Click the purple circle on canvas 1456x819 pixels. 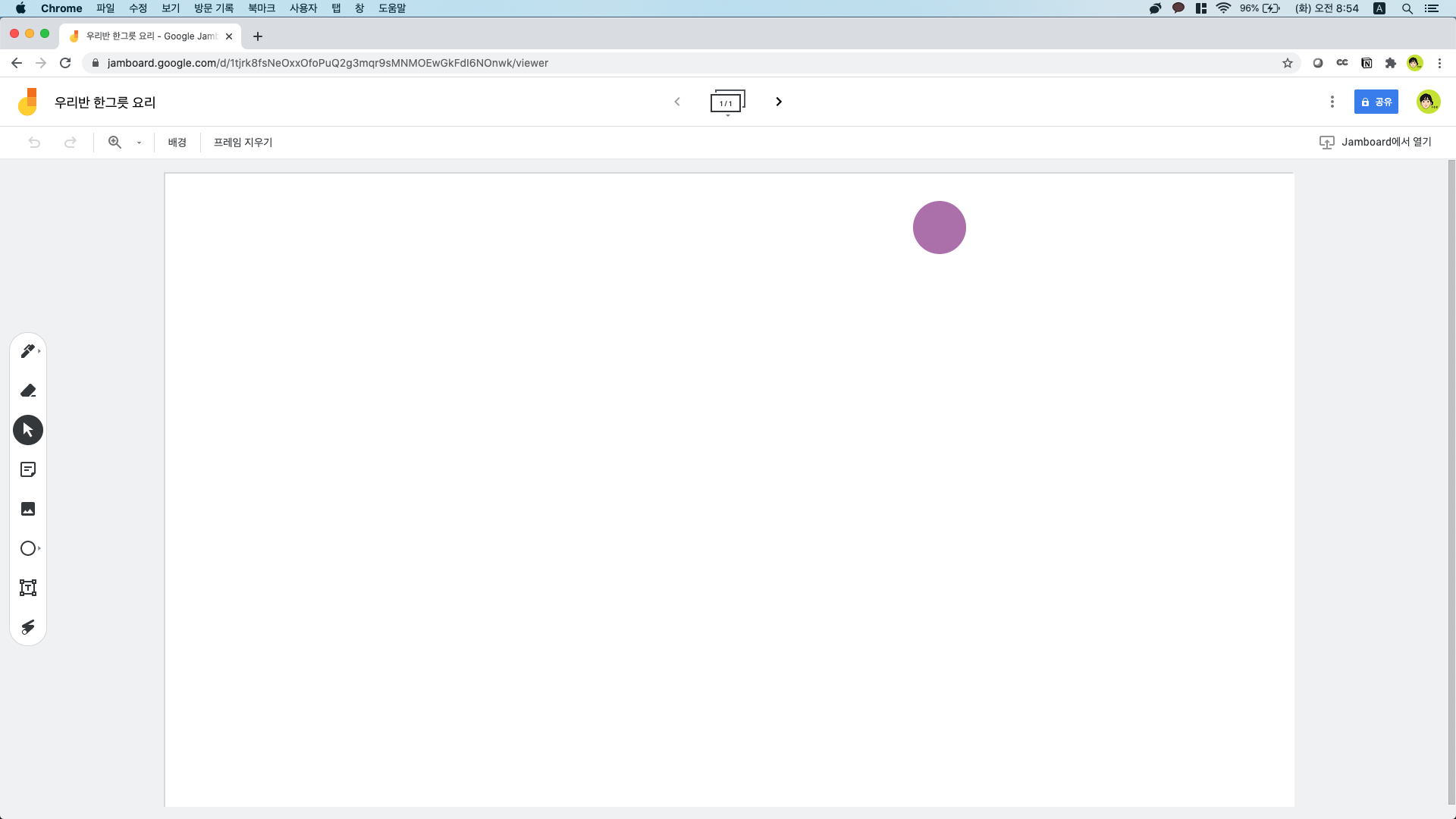tap(939, 227)
